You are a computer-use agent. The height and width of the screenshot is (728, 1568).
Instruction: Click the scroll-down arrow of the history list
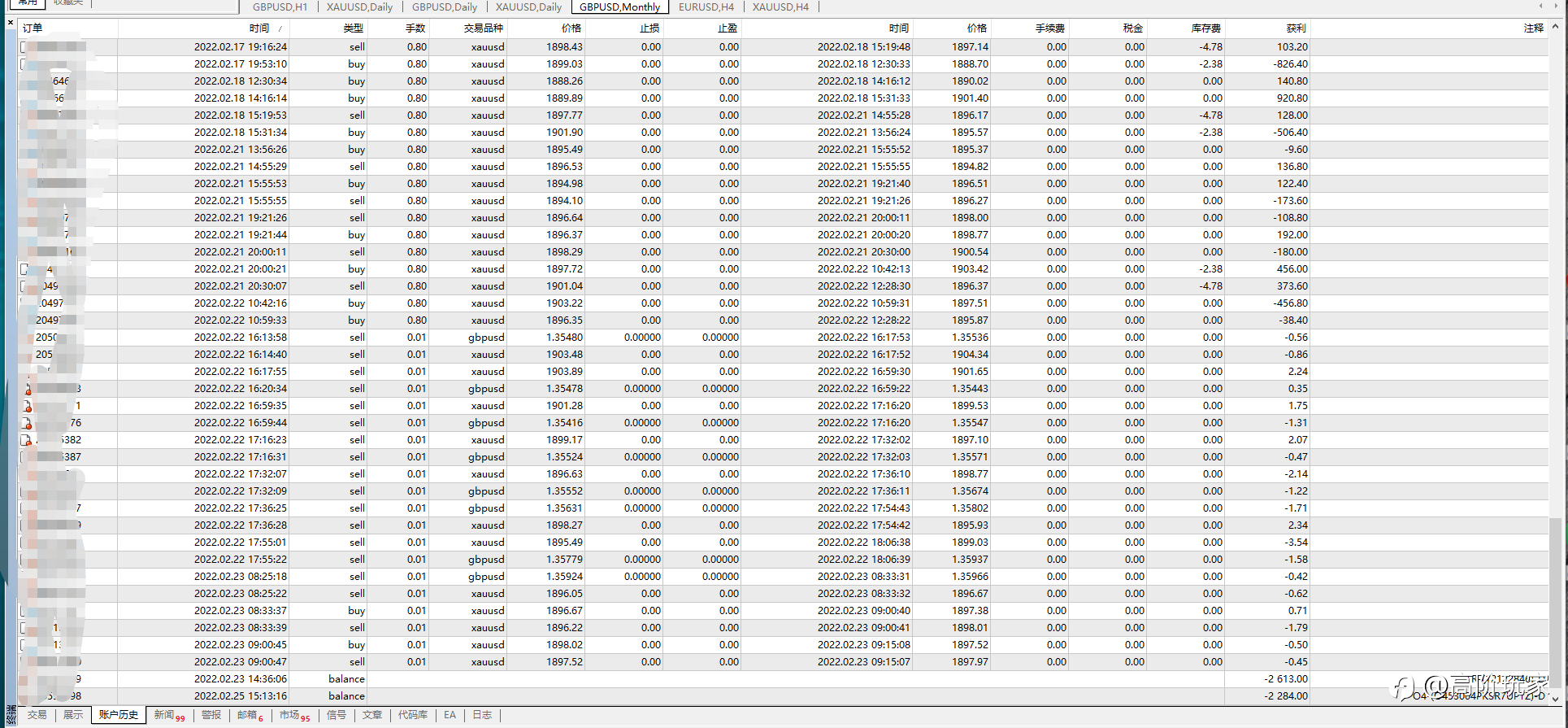(1555, 699)
